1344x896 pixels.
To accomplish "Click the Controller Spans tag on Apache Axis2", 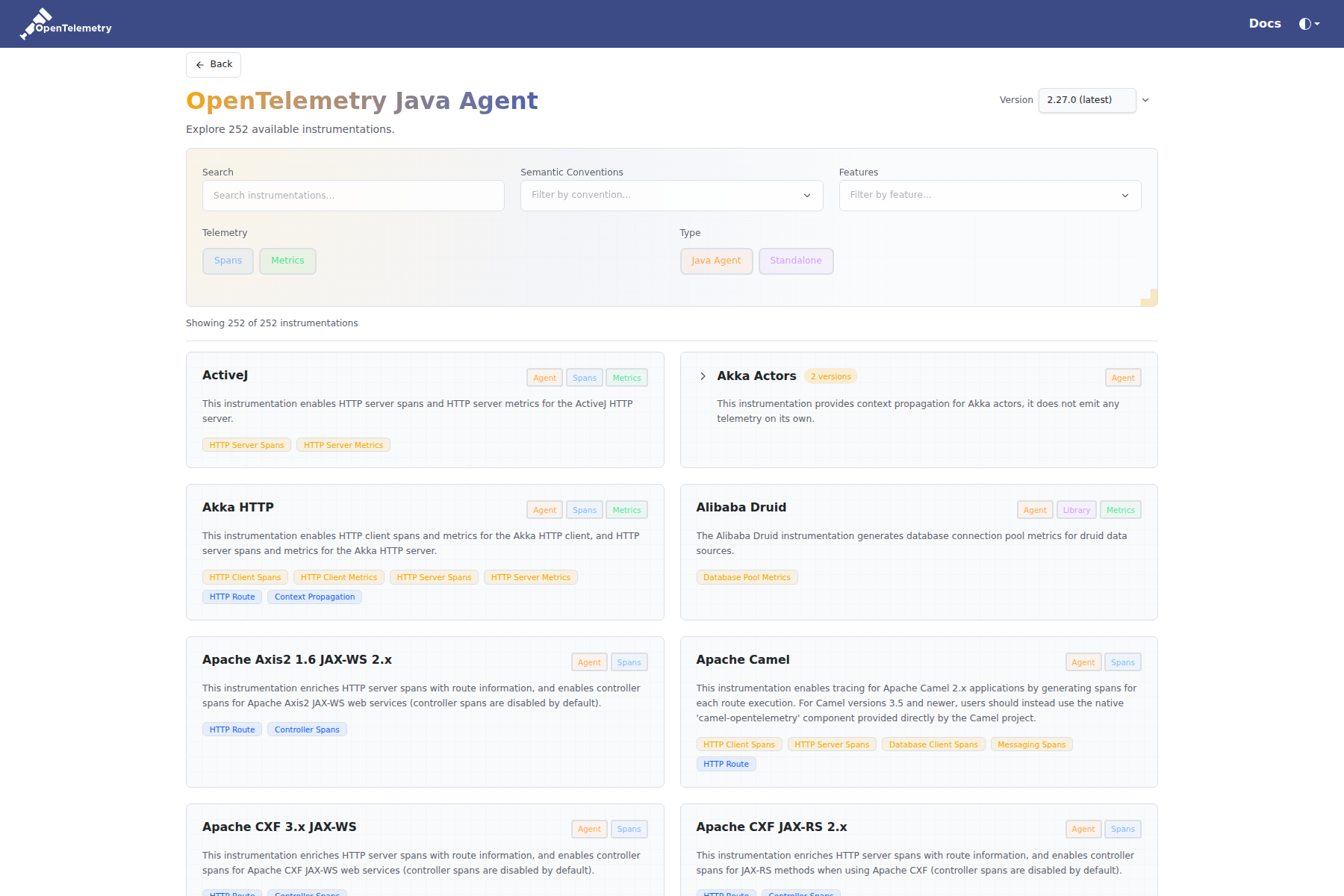I will tap(307, 729).
